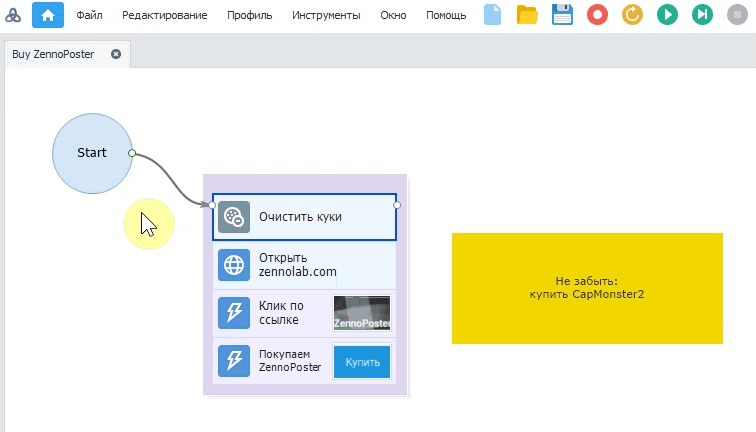Click the lightning icon of Клик по ссылке
This screenshot has height=432, width=756.
point(234,312)
